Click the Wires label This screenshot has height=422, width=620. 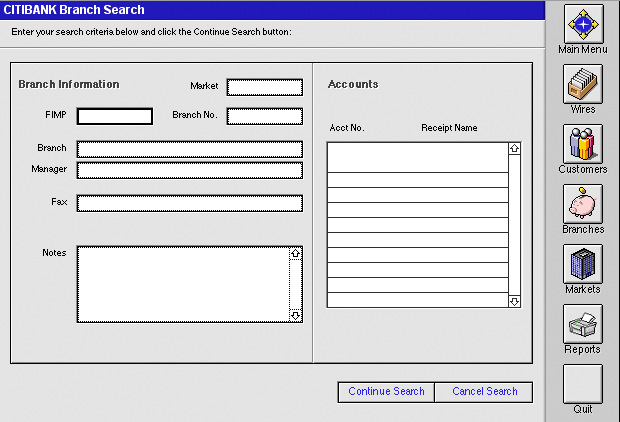[x=583, y=110]
